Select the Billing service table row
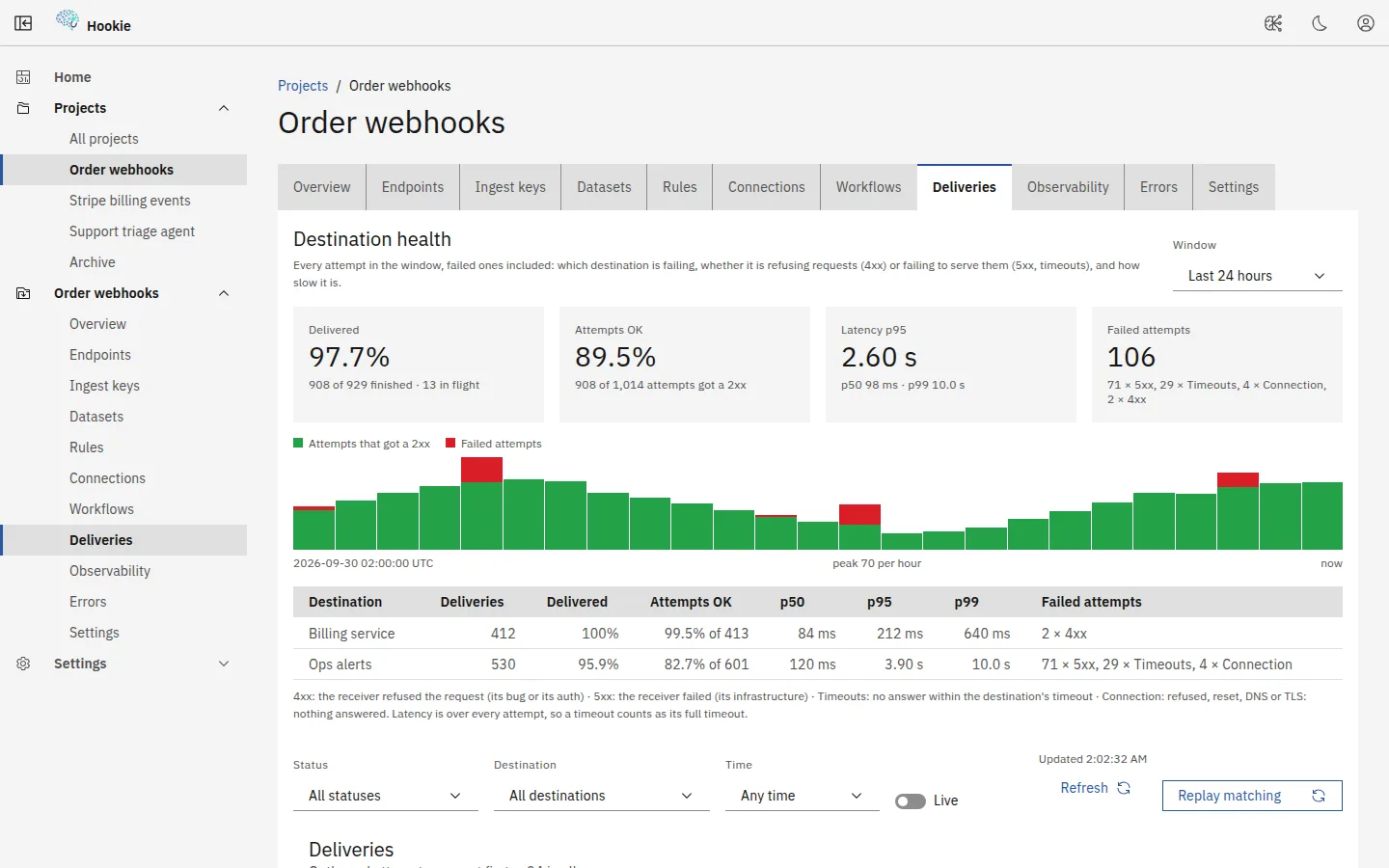The image size is (1389, 868). (x=818, y=634)
